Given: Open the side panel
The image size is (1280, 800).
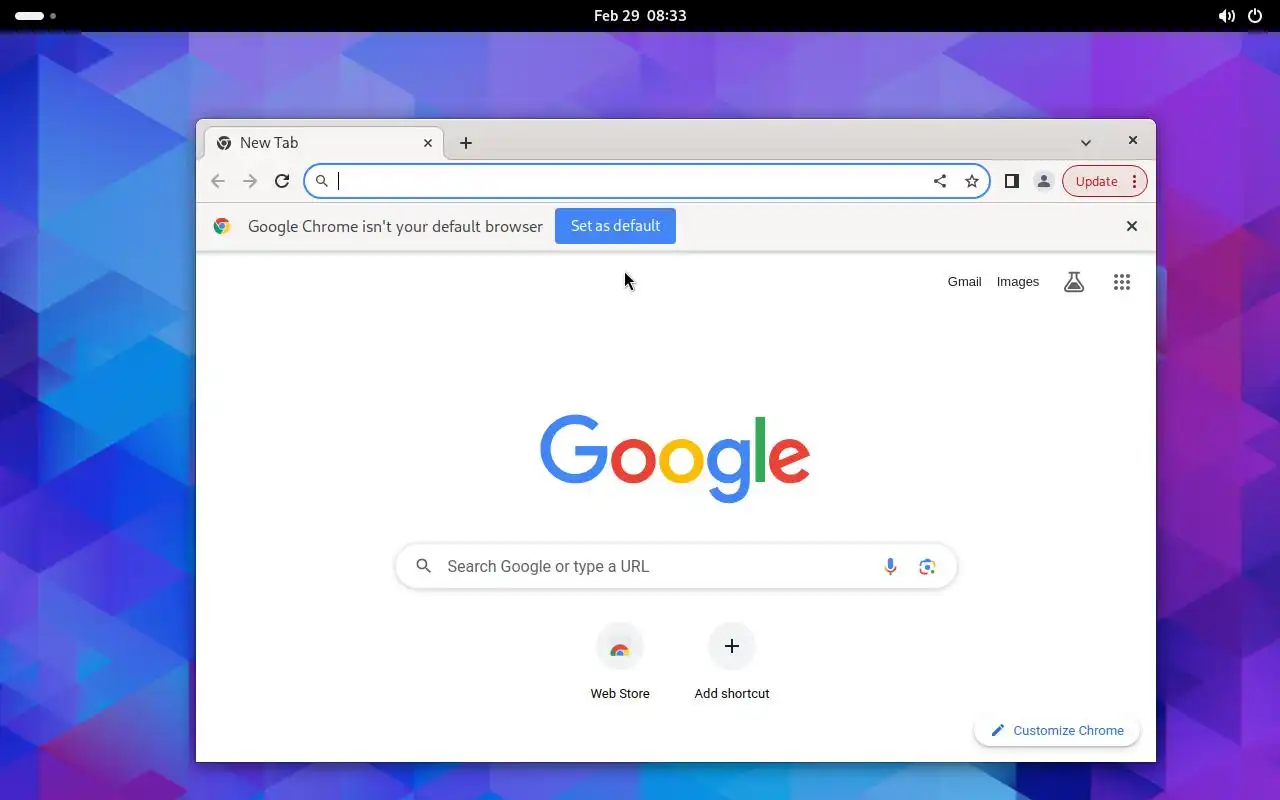Looking at the screenshot, I should tap(1012, 181).
